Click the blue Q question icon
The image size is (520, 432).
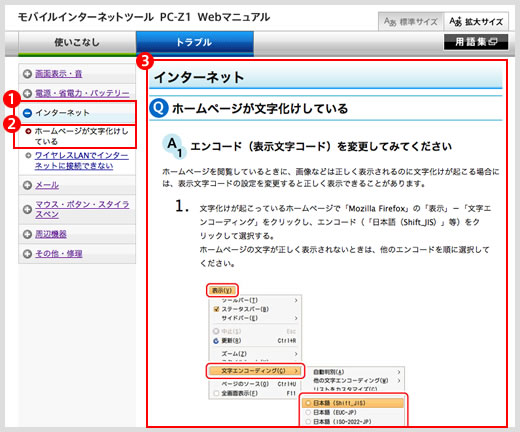point(159,108)
